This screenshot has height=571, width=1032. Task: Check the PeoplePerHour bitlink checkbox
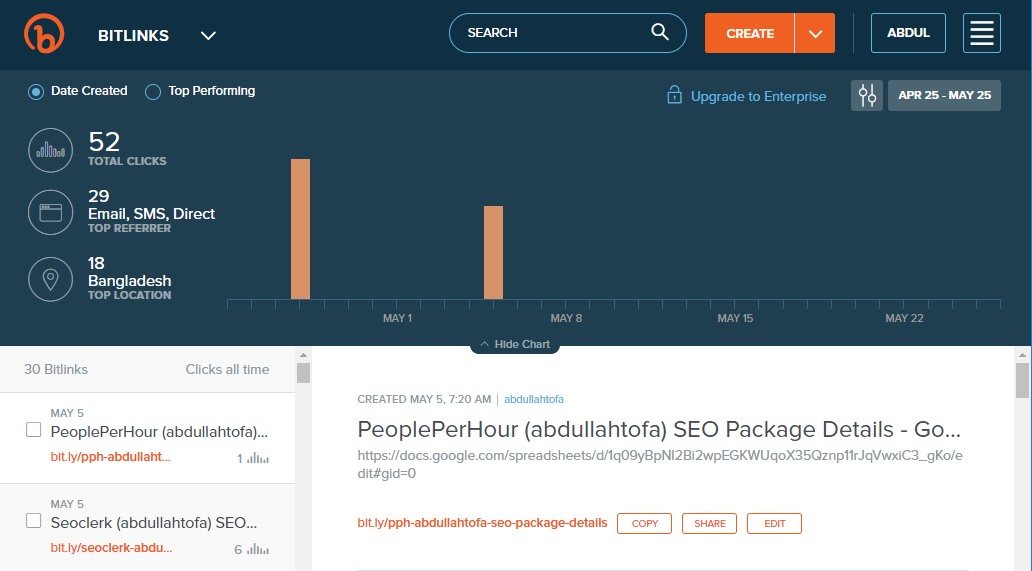34,430
